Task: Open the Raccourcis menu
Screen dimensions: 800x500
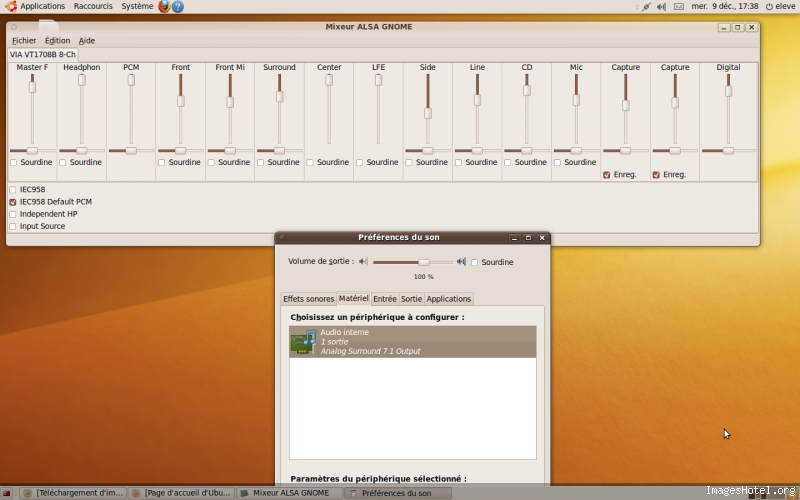Action: tap(93, 6)
